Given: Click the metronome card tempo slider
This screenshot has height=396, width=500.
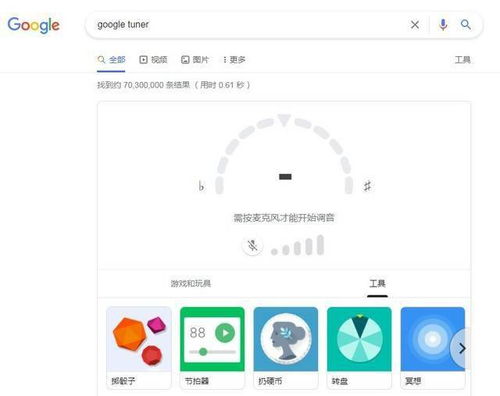Looking at the screenshot, I should point(212,352).
